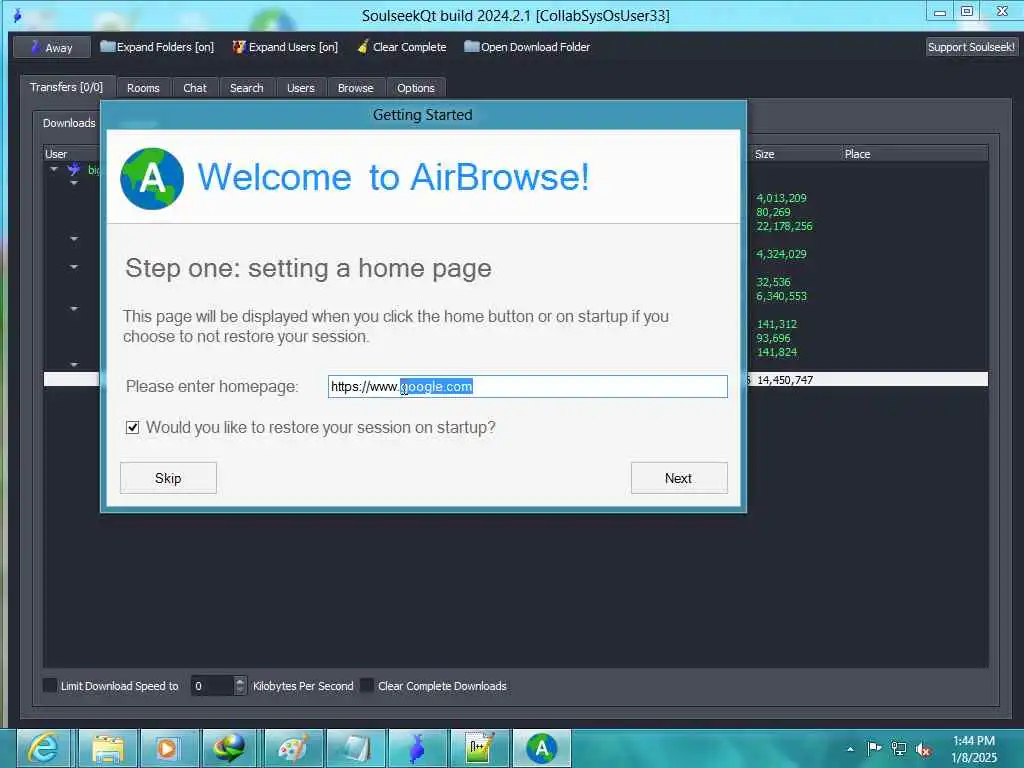Click the speed limit spinner arrows

pyautogui.click(x=240, y=686)
